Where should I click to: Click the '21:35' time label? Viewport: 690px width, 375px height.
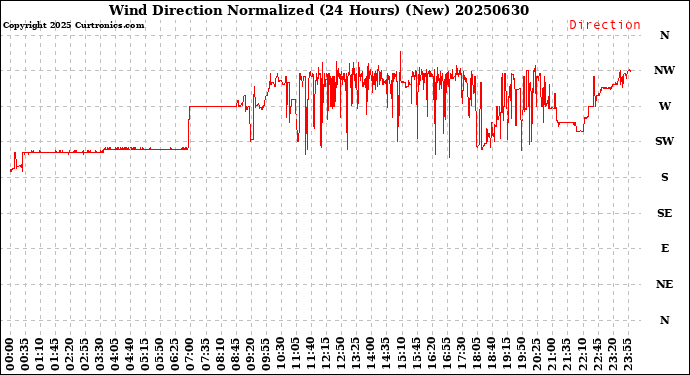pyautogui.click(x=567, y=354)
